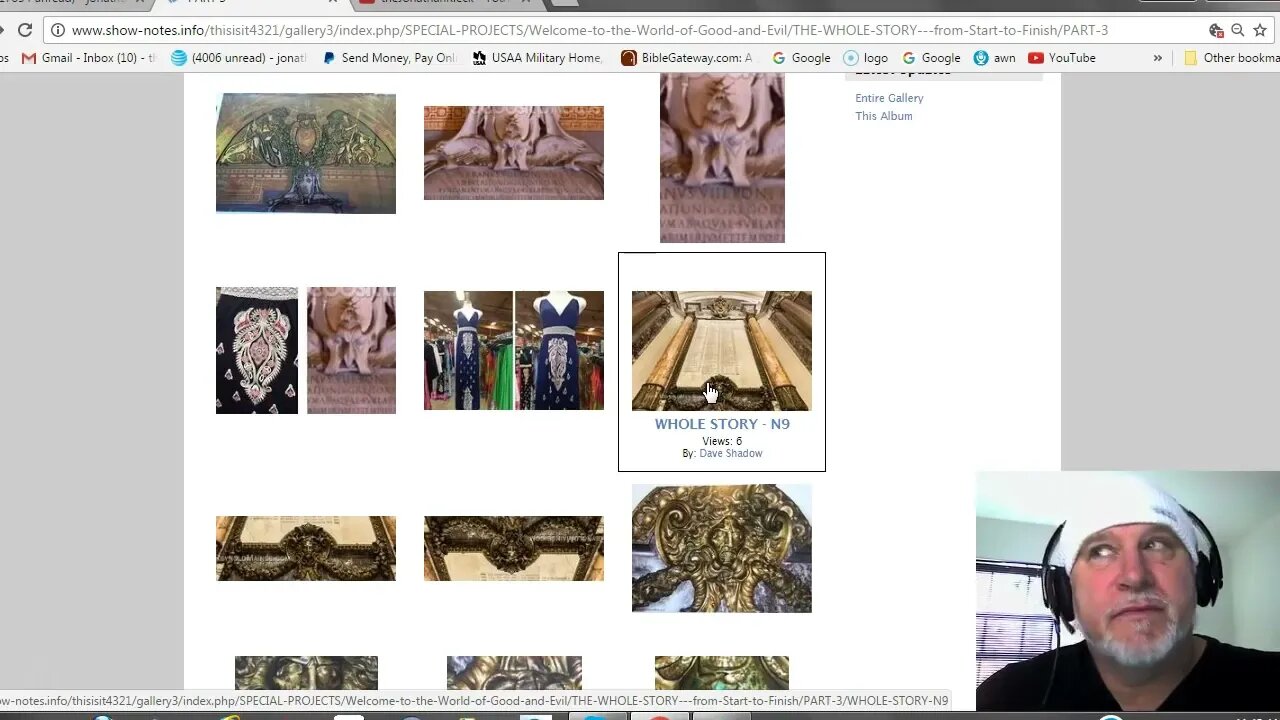Open the YouTube bookmark
1280x720 pixels.
tap(1061, 58)
